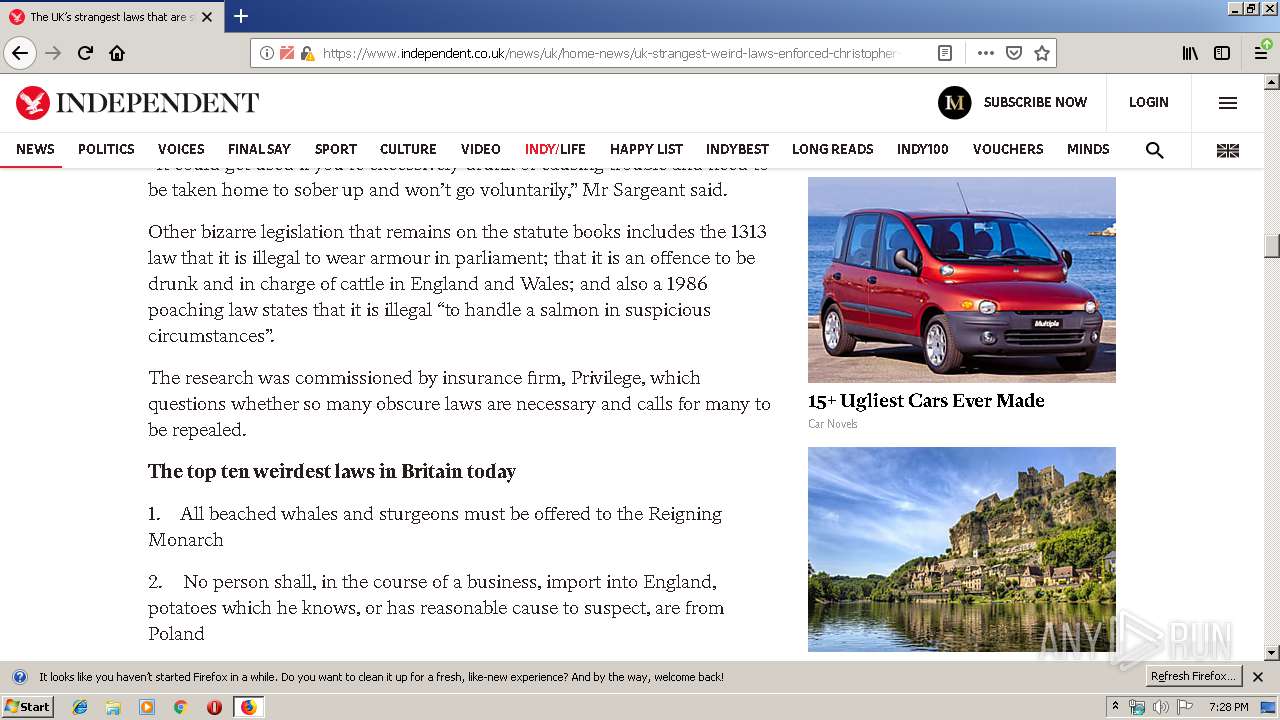Click the Action Center flag tray icon
1280x720 pixels.
coord(1185,707)
